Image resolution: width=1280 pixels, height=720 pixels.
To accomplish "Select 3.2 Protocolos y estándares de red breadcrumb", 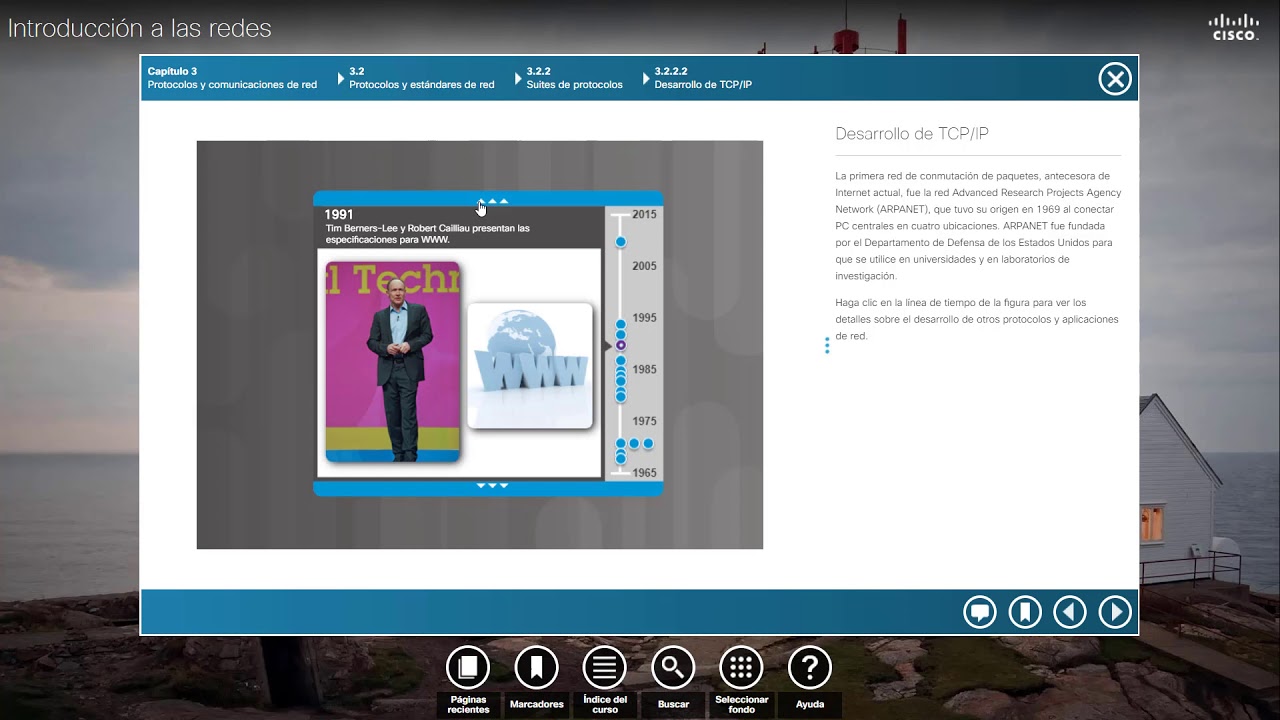I will point(421,78).
